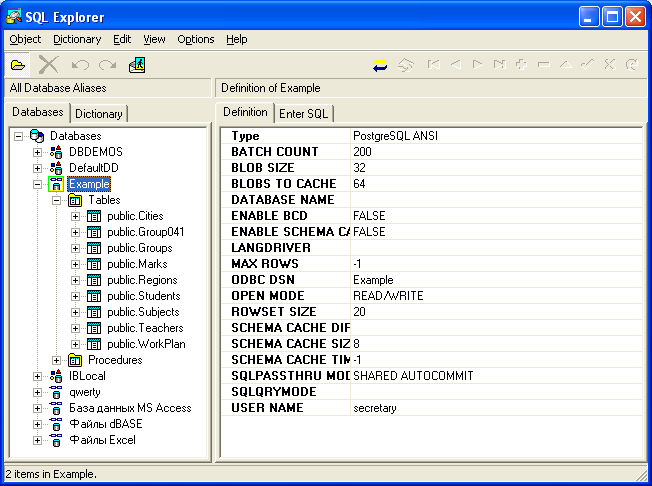This screenshot has width=652, height=486.
Task: Click the post edit checkmark icon
Action: (587, 64)
